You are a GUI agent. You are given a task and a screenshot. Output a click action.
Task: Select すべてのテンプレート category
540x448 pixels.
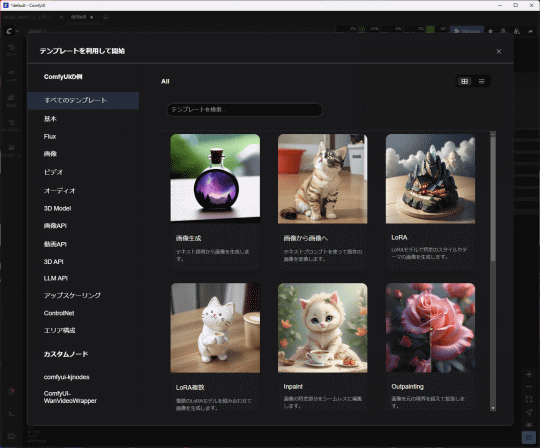pyautogui.click(x=83, y=100)
